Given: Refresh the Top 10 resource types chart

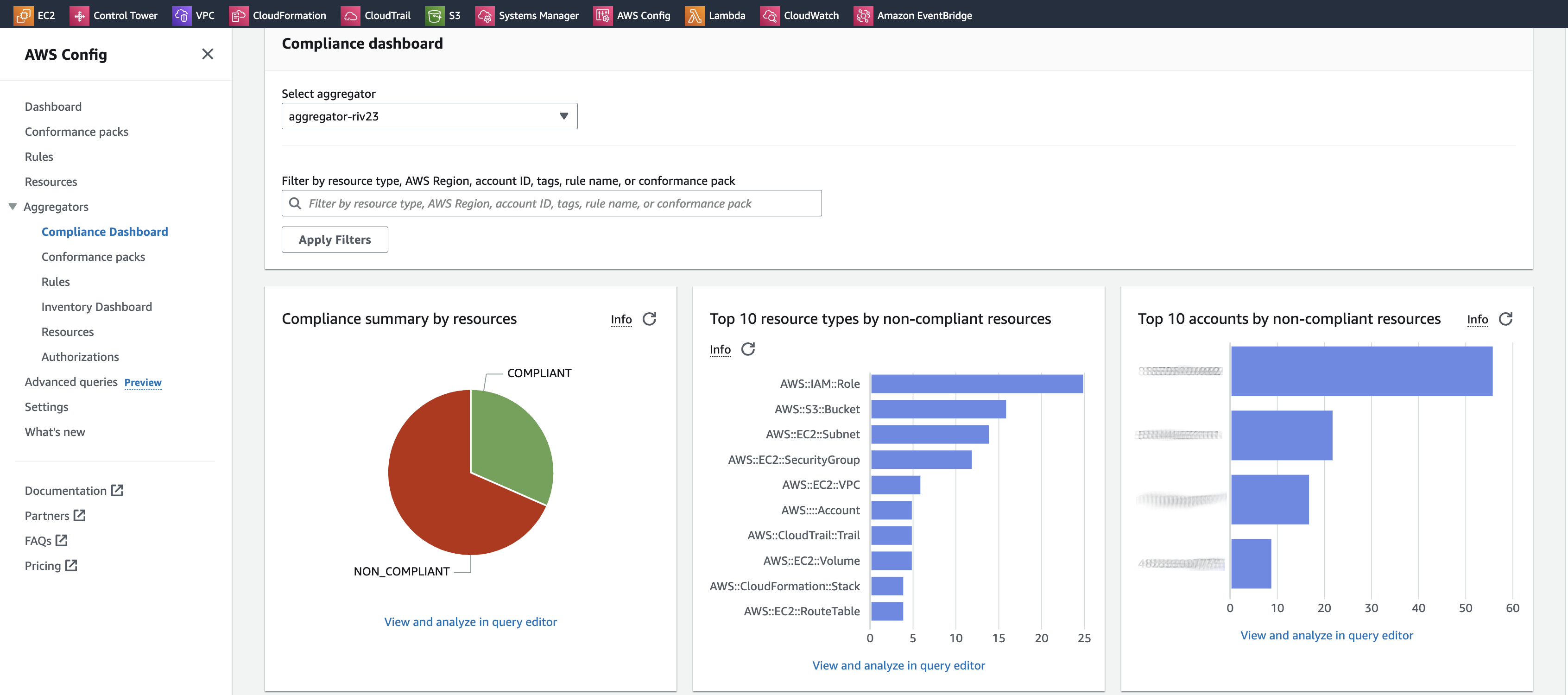Looking at the screenshot, I should [x=748, y=349].
